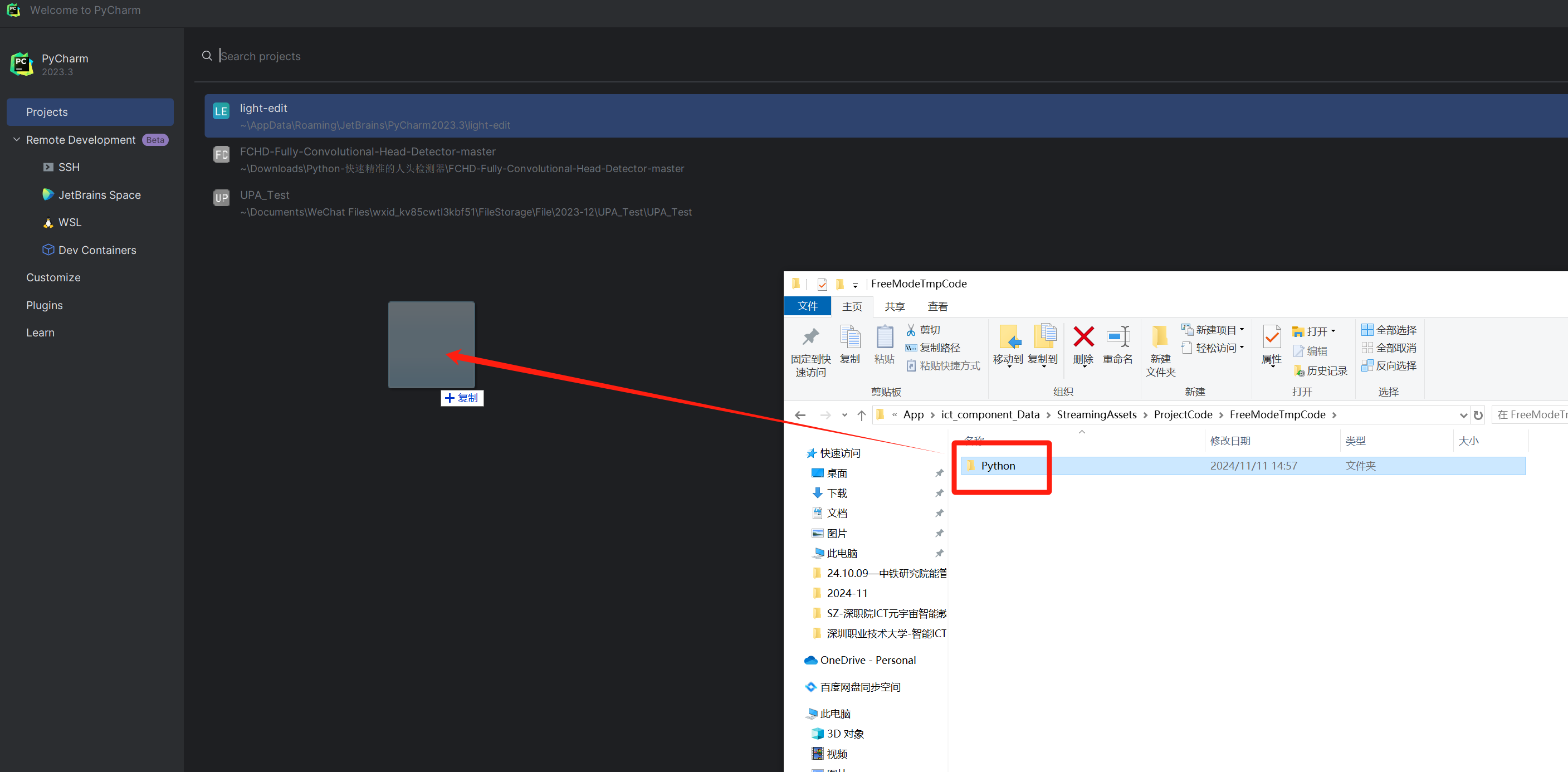
Task: Click Deselect All (全部取消) option
Action: click(x=1389, y=348)
